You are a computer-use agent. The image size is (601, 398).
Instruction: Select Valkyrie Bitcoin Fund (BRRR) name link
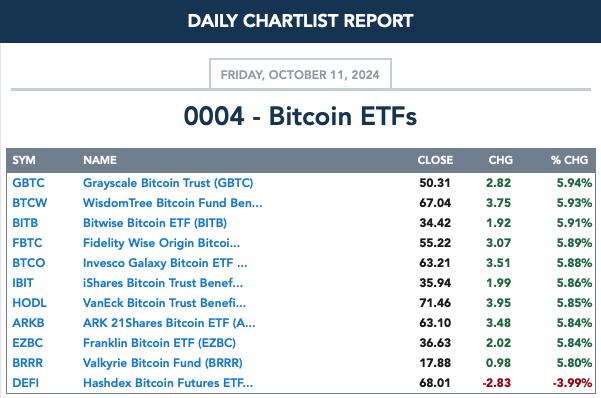(x=163, y=362)
